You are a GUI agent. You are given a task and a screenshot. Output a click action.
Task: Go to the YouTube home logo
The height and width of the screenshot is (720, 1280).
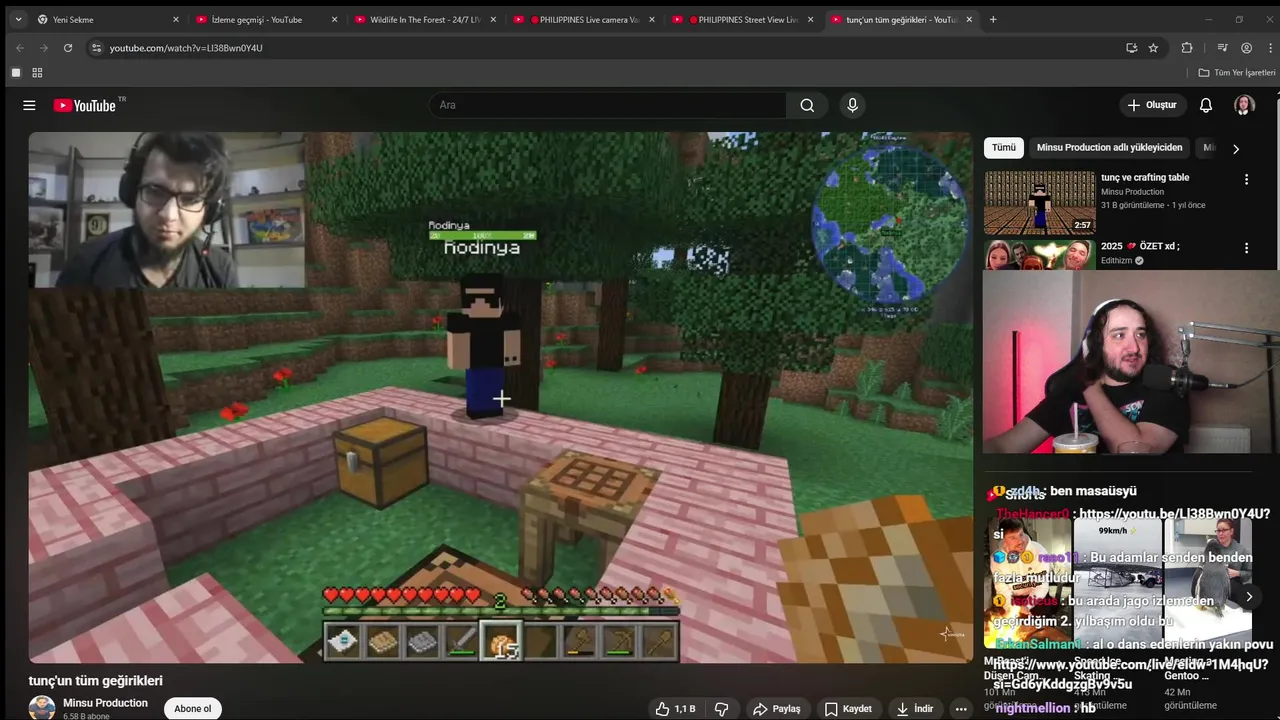point(85,105)
